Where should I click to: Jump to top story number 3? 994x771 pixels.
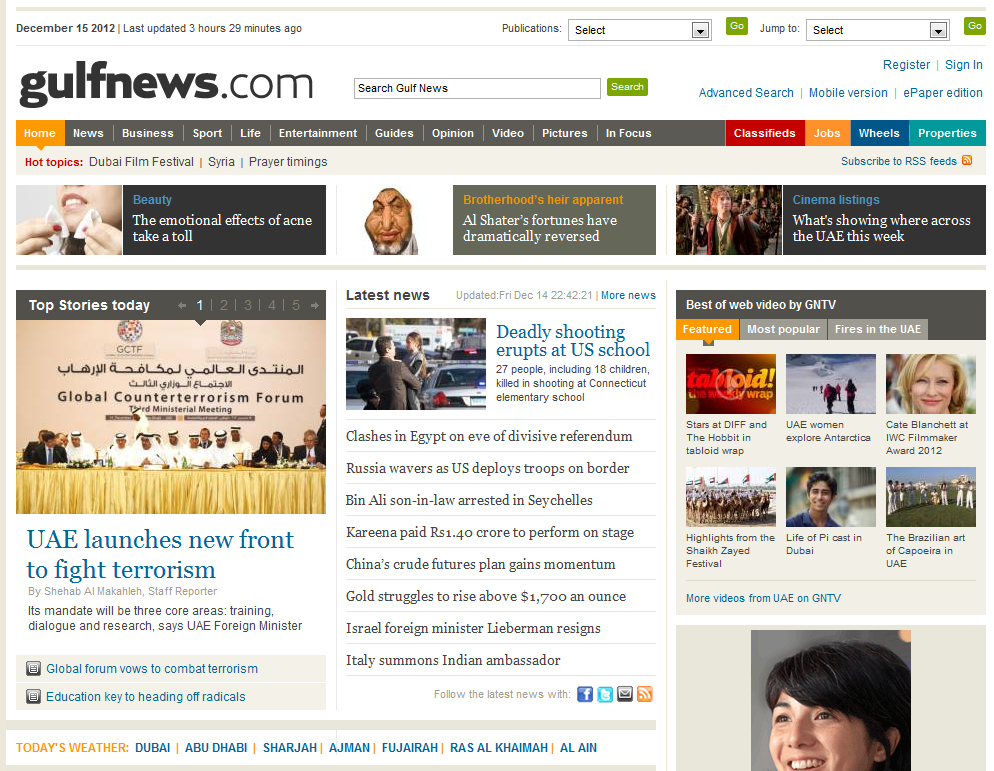click(x=246, y=305)
